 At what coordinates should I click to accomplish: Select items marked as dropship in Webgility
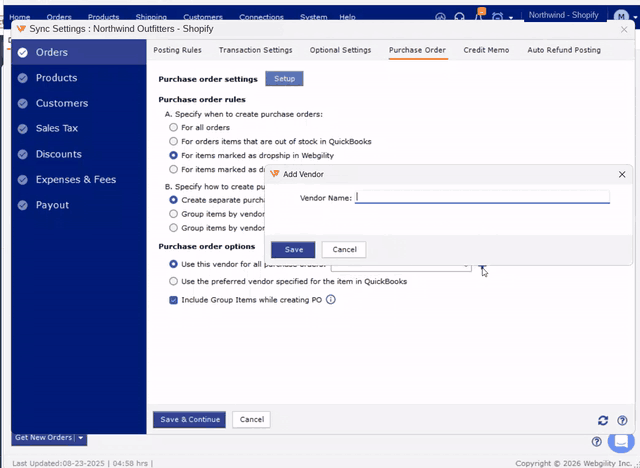173,155
